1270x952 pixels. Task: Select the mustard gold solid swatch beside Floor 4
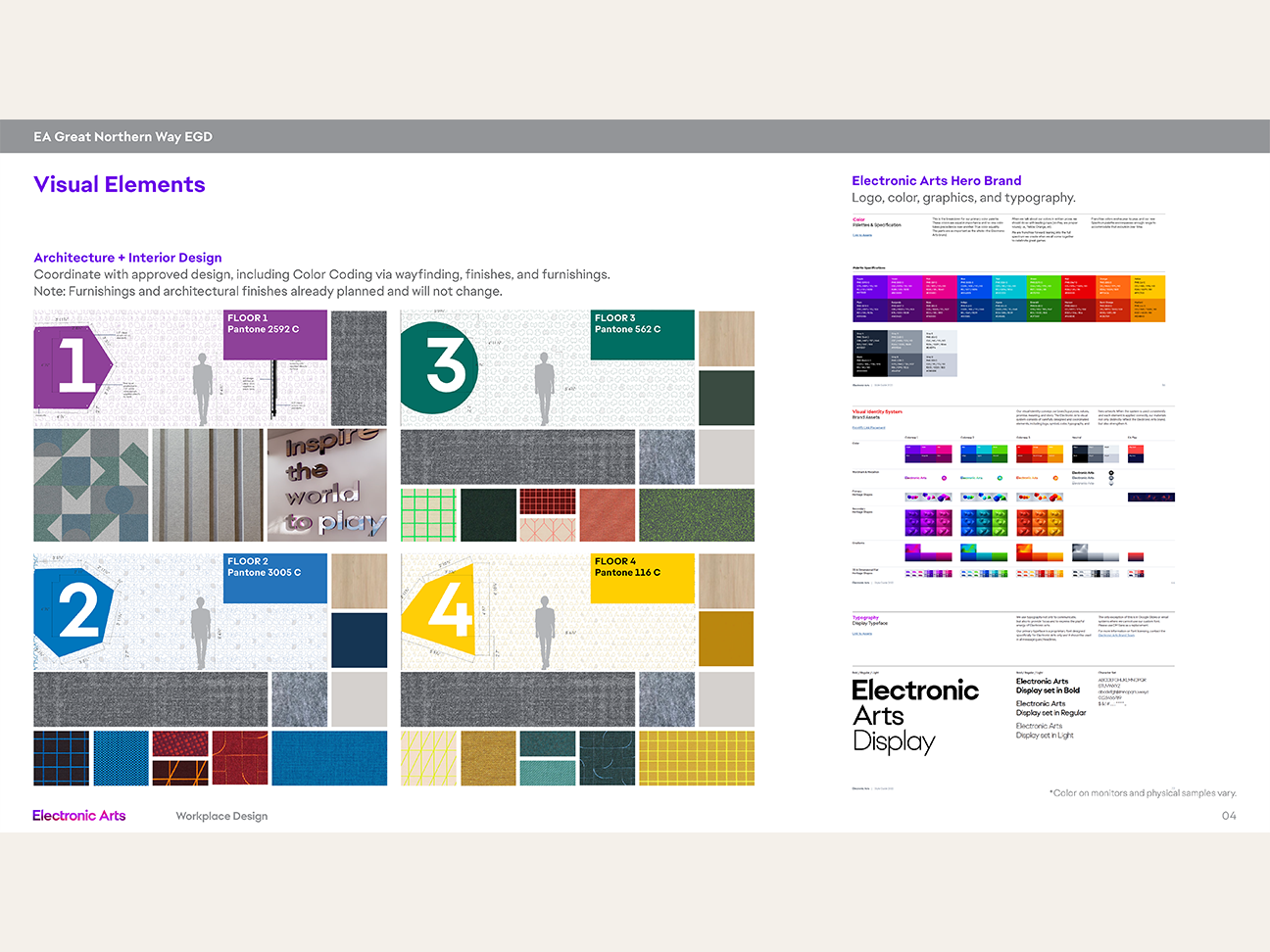(x=726, y=640)
